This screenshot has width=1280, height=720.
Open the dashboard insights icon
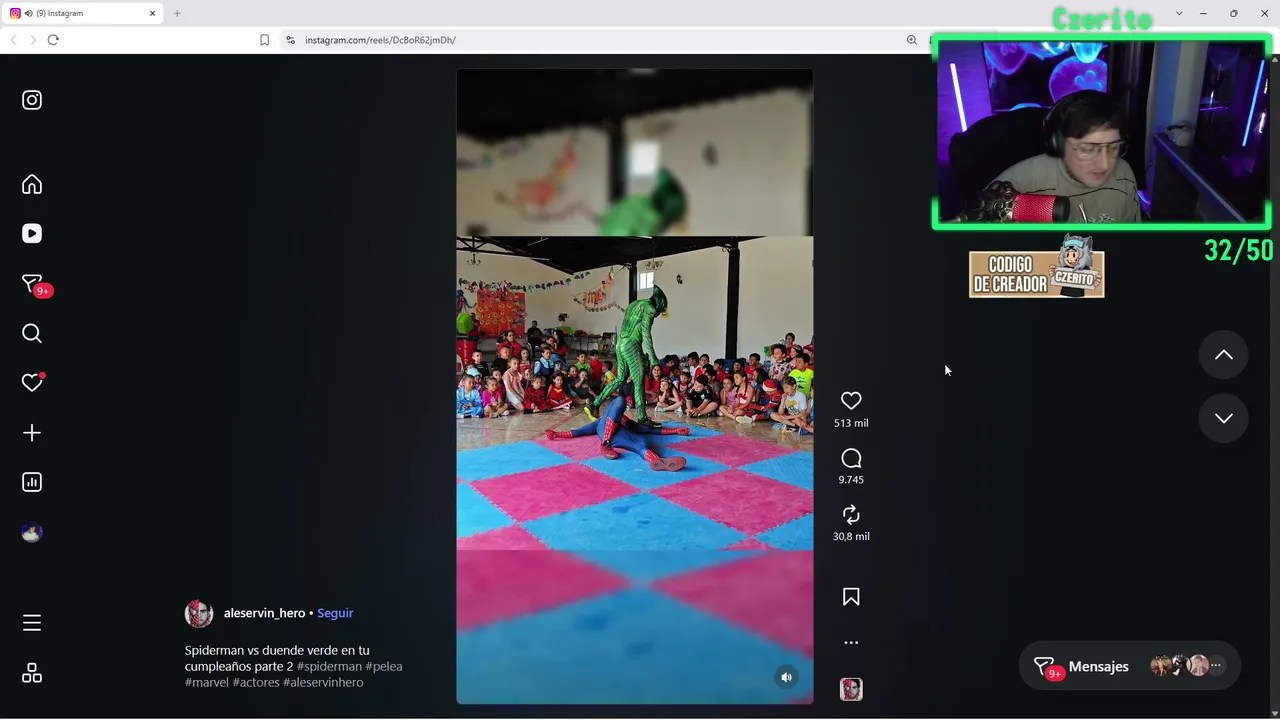(32, 482)
